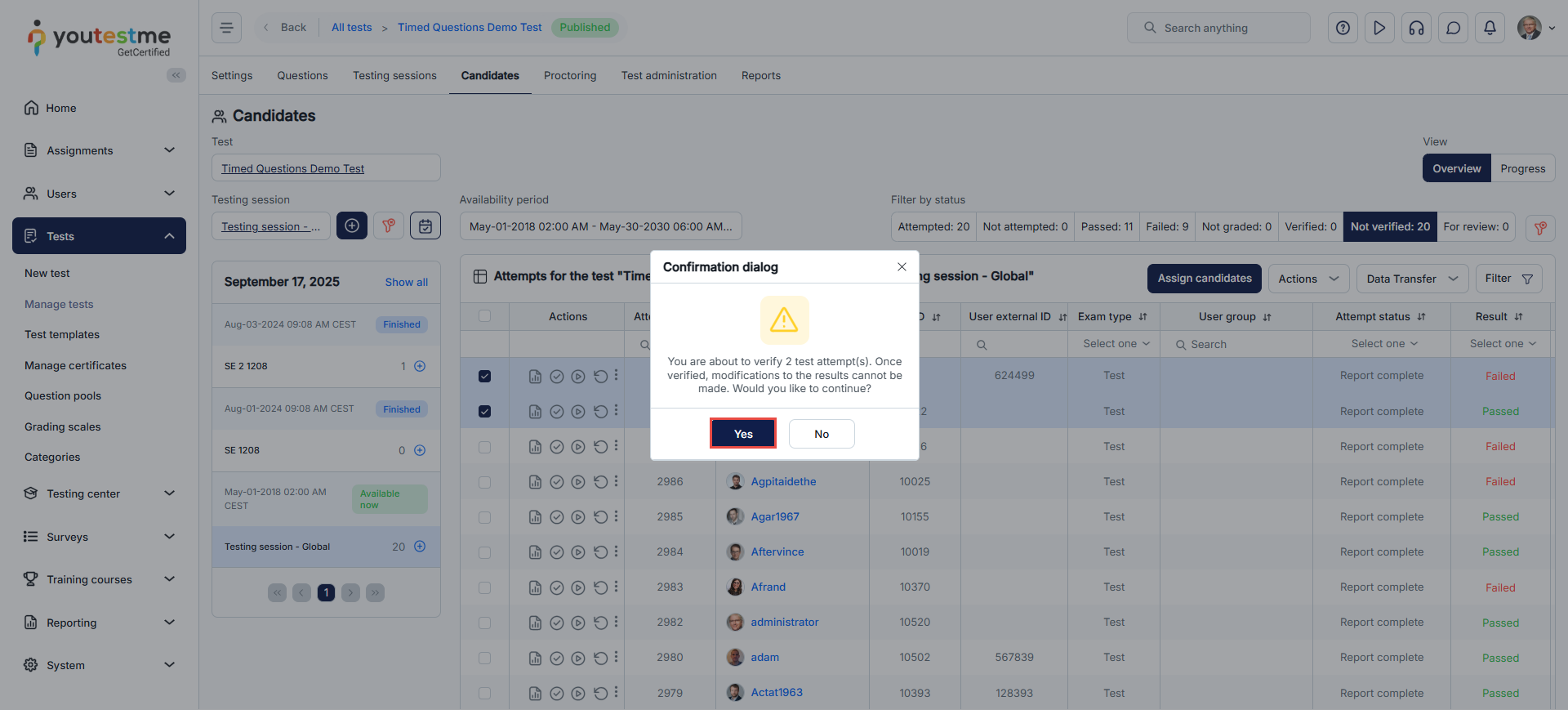The image size is (1568, 710).
Task: Switch to the Proctoring tab
Action: [569, 75]
